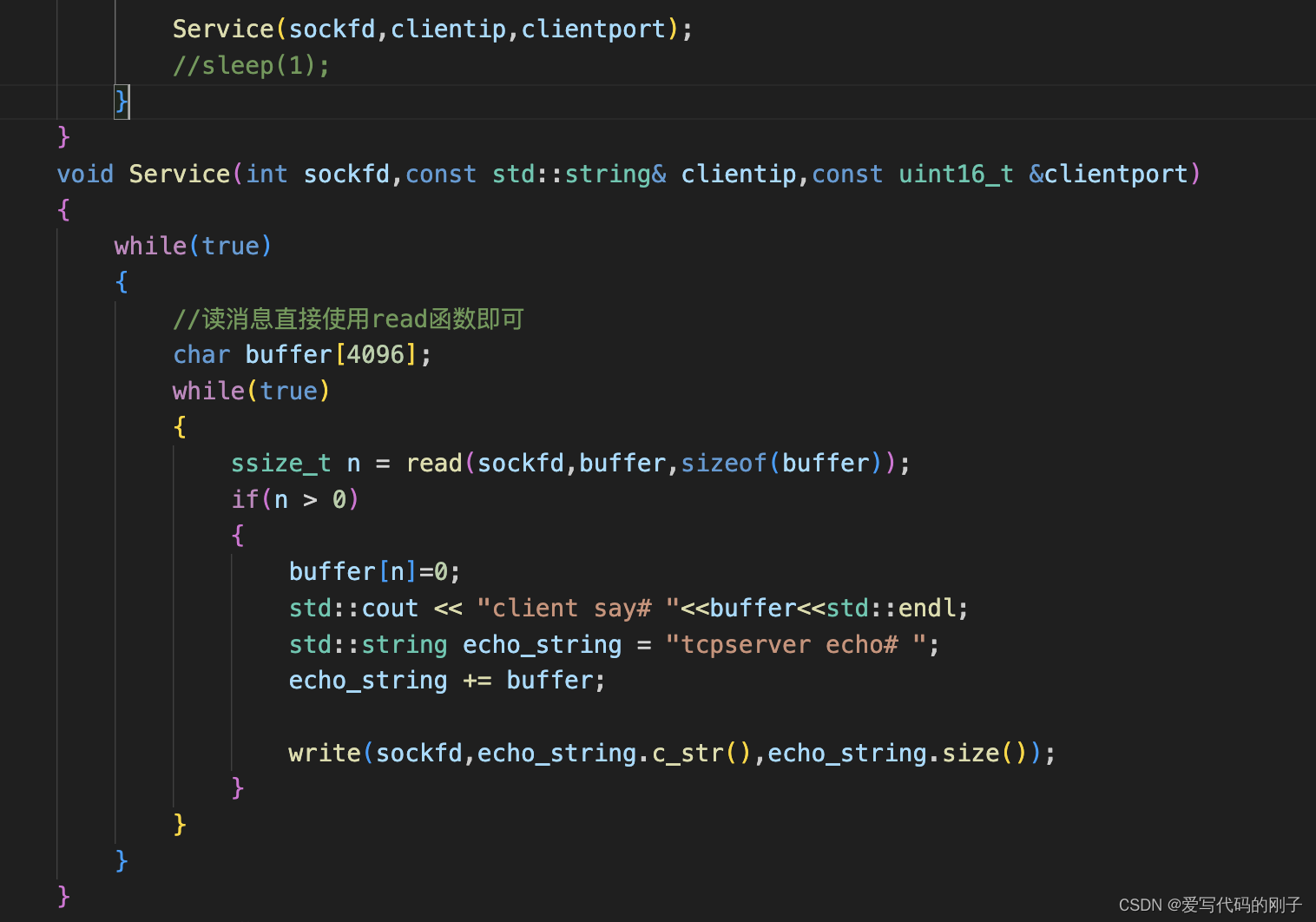Click the ssize_t n = read line
Viewport: 1316px width, 922px height.
tap(570, 464)
